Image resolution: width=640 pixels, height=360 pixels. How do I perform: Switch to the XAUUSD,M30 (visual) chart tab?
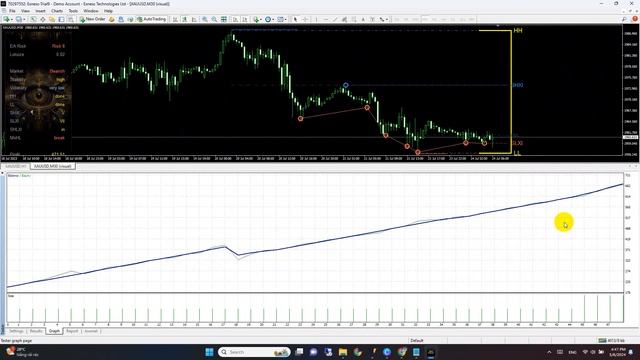coord(52,167)
